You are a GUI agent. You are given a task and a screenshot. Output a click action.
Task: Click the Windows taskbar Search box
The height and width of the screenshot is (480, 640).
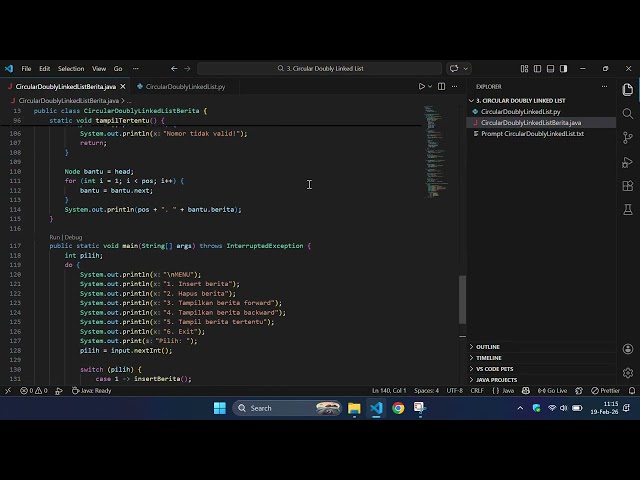(287, 408)
